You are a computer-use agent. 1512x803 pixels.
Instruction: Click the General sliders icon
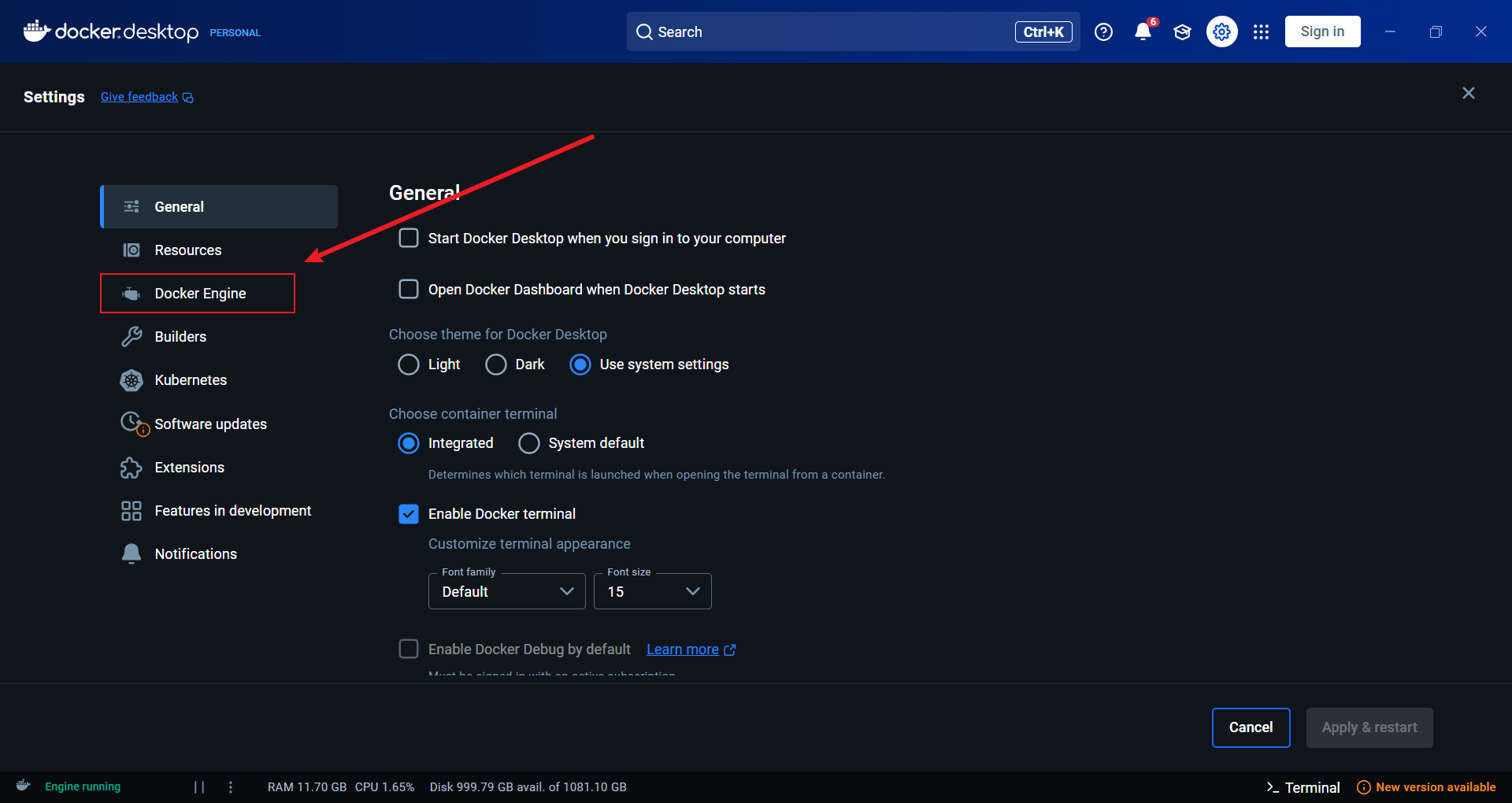[x=132, y=206]
